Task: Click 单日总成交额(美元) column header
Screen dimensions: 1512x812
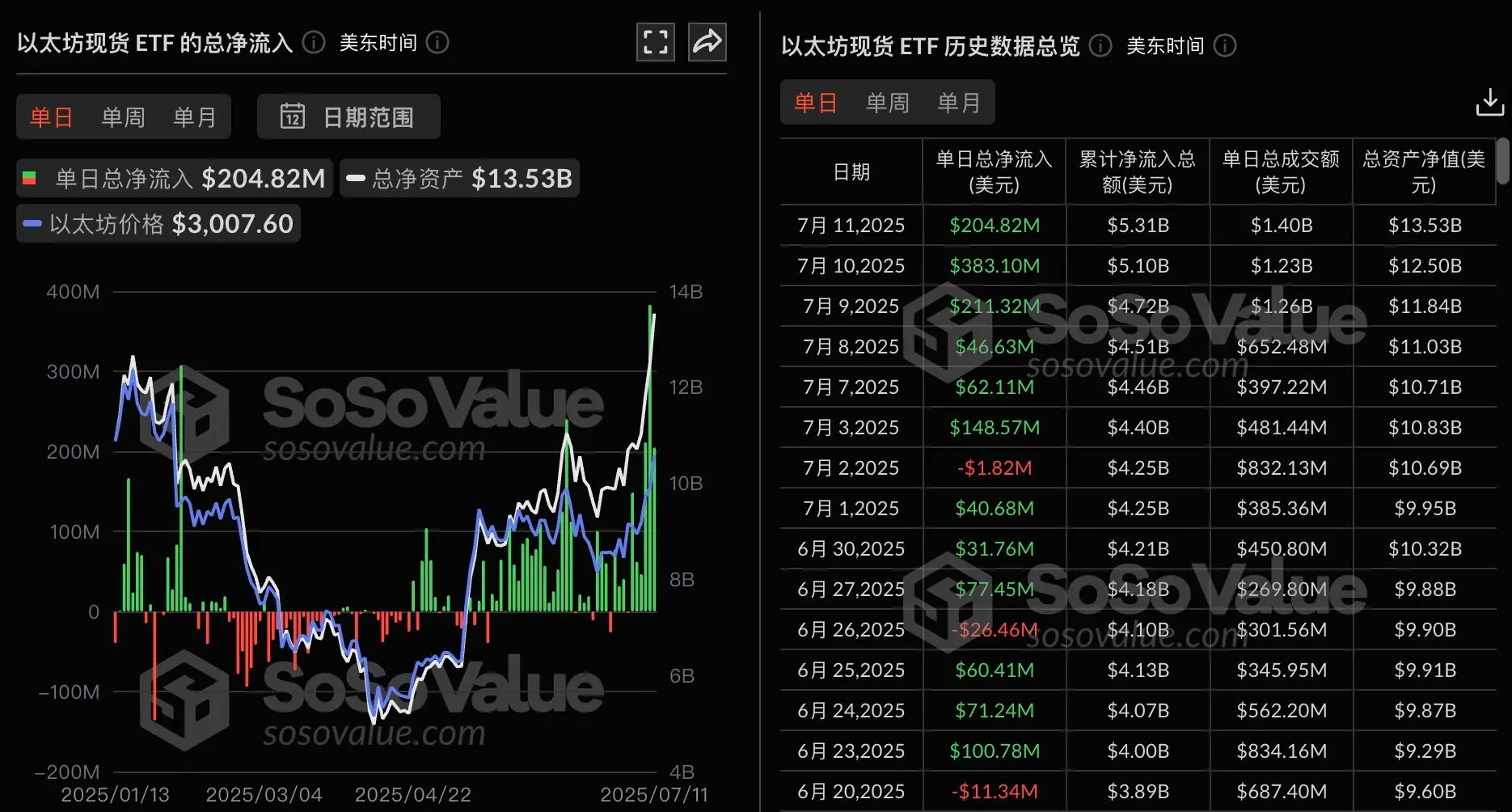Action: pyautogui.click(x=1281, y=171)
